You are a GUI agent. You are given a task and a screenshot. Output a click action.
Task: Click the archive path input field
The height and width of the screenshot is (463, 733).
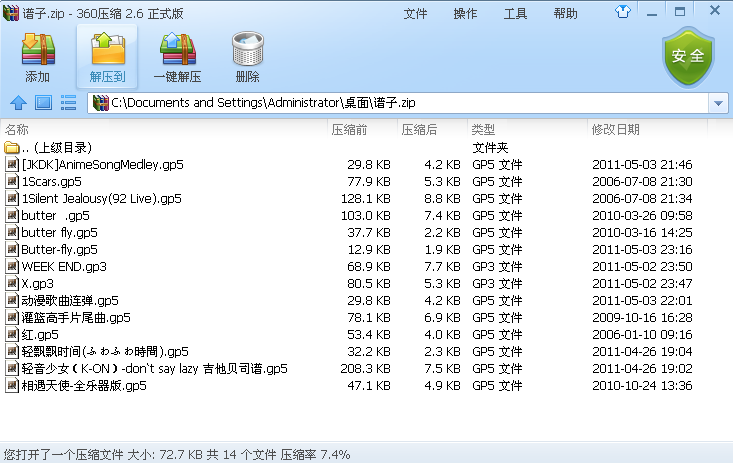398,103
